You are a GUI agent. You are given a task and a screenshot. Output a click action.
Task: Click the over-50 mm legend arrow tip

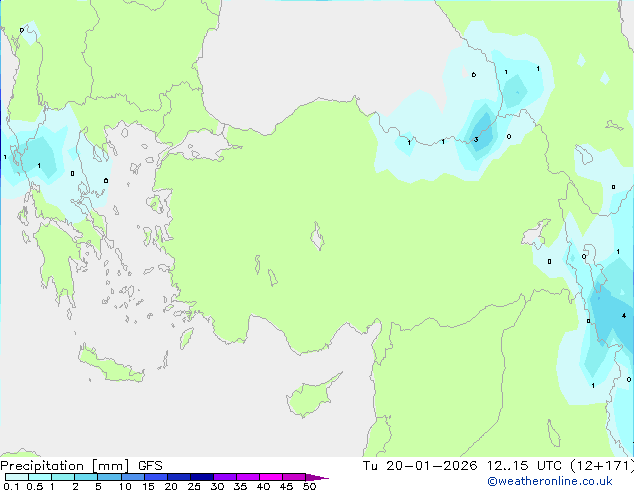[317, 477]
